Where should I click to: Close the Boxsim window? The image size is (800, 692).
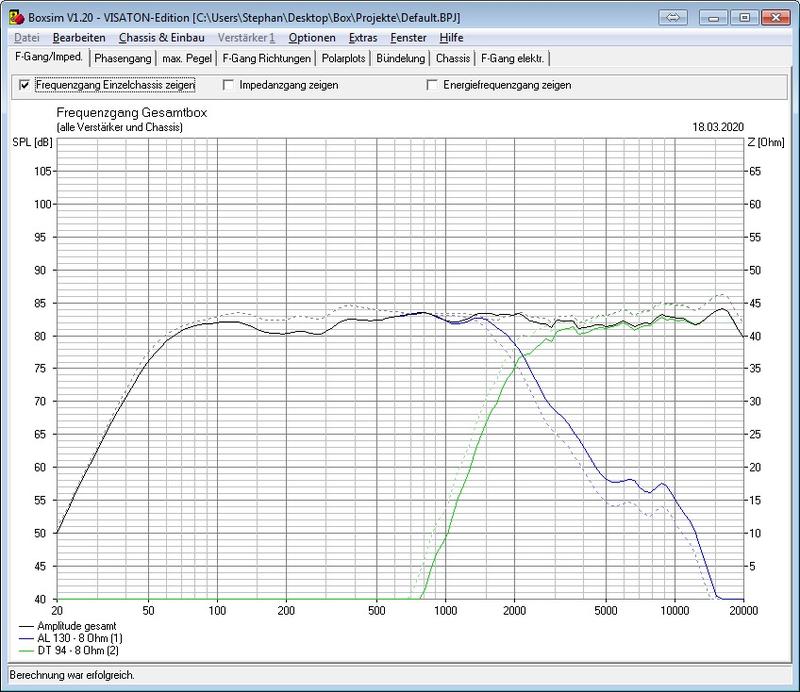[773, 17]
